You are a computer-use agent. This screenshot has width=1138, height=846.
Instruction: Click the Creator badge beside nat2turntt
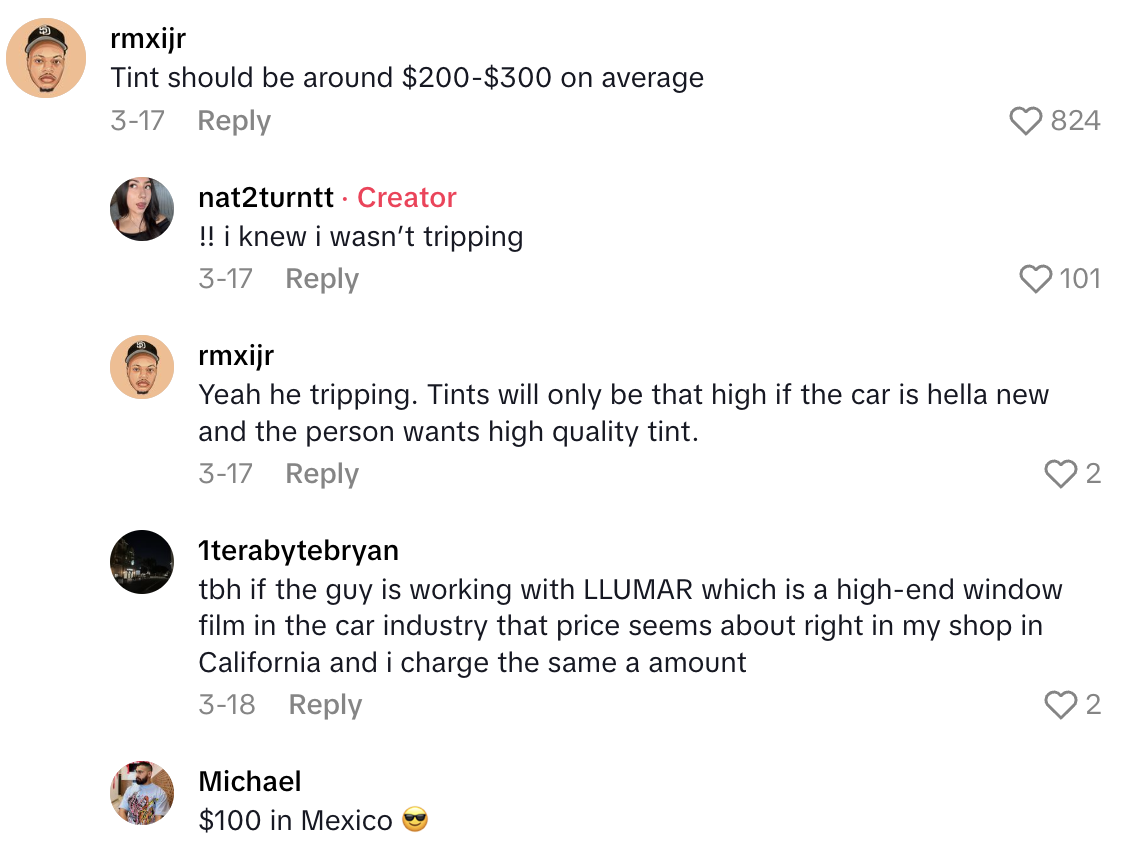pyautogui.click(x=407, y=197)
